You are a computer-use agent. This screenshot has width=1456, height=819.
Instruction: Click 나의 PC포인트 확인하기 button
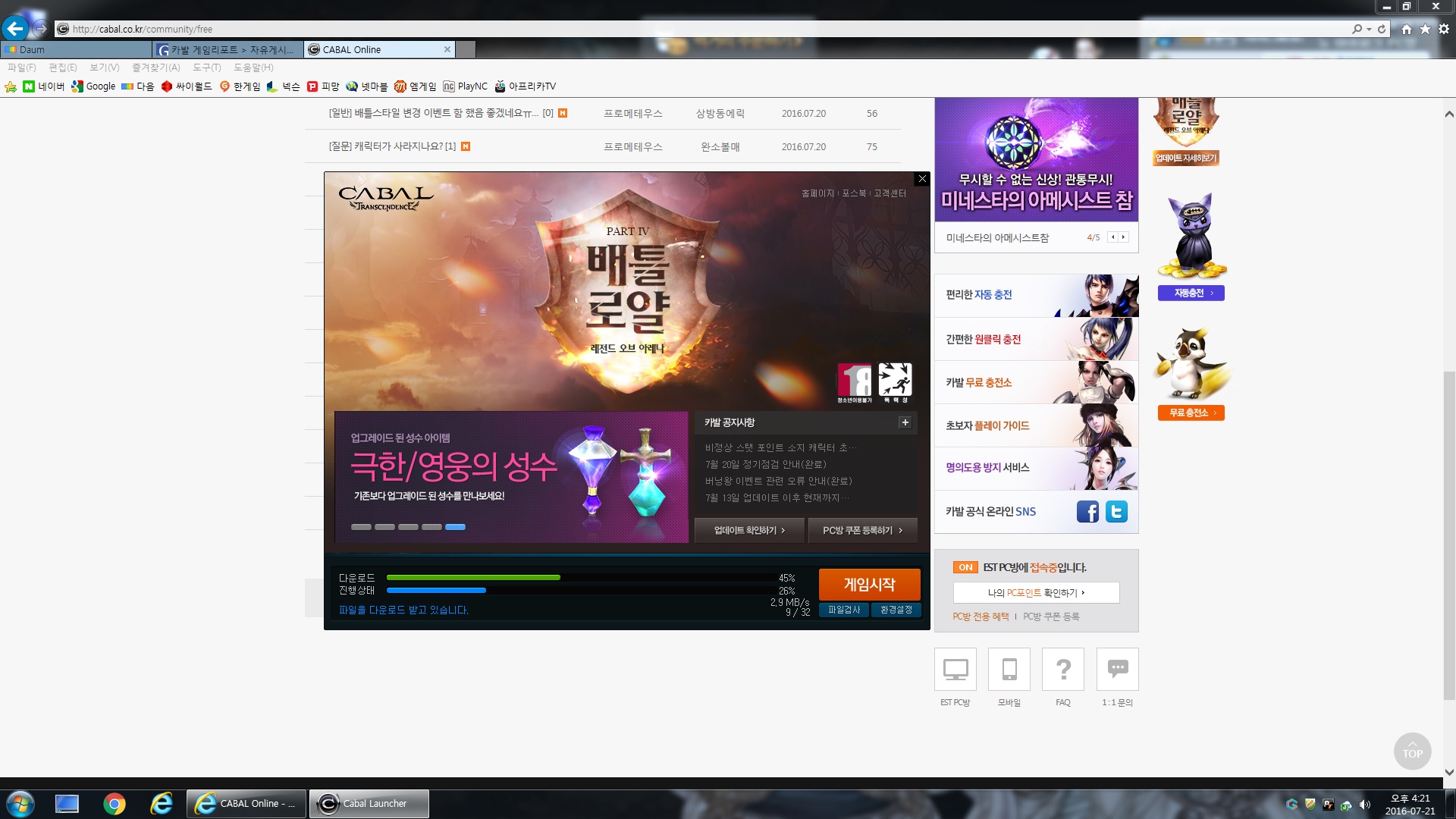(1036, 592)
